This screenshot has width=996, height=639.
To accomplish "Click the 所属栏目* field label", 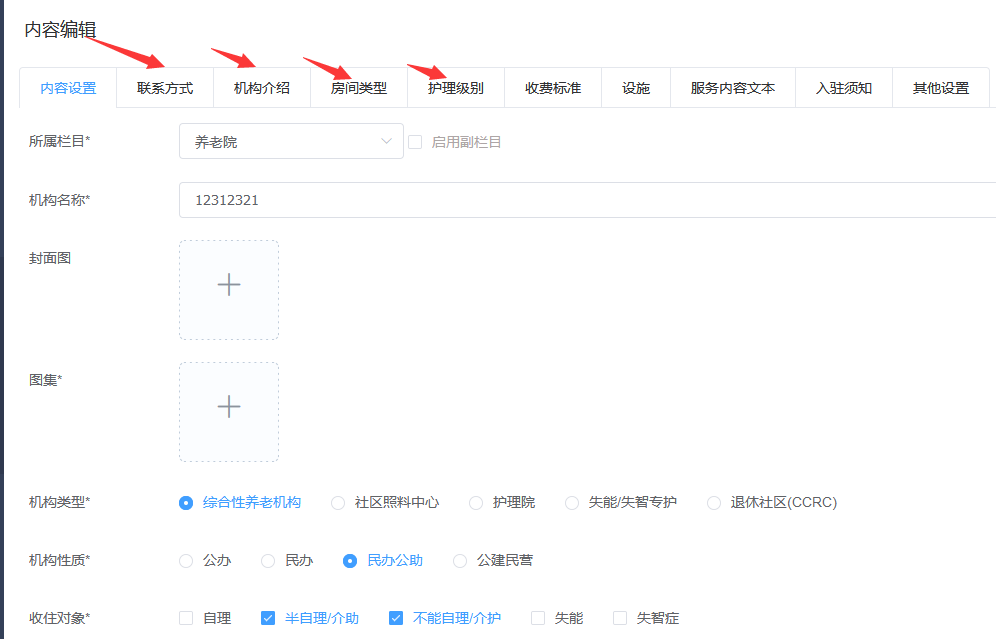I will [60, 141].
